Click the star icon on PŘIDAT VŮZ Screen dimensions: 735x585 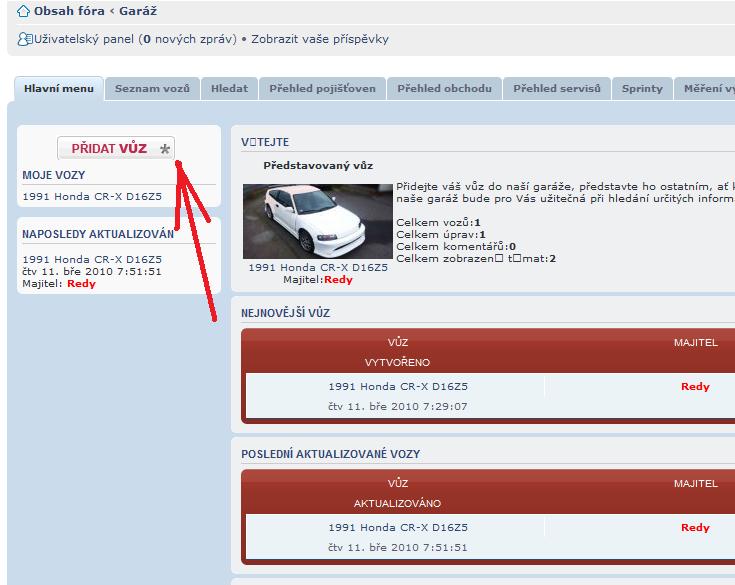coord(165,149)
